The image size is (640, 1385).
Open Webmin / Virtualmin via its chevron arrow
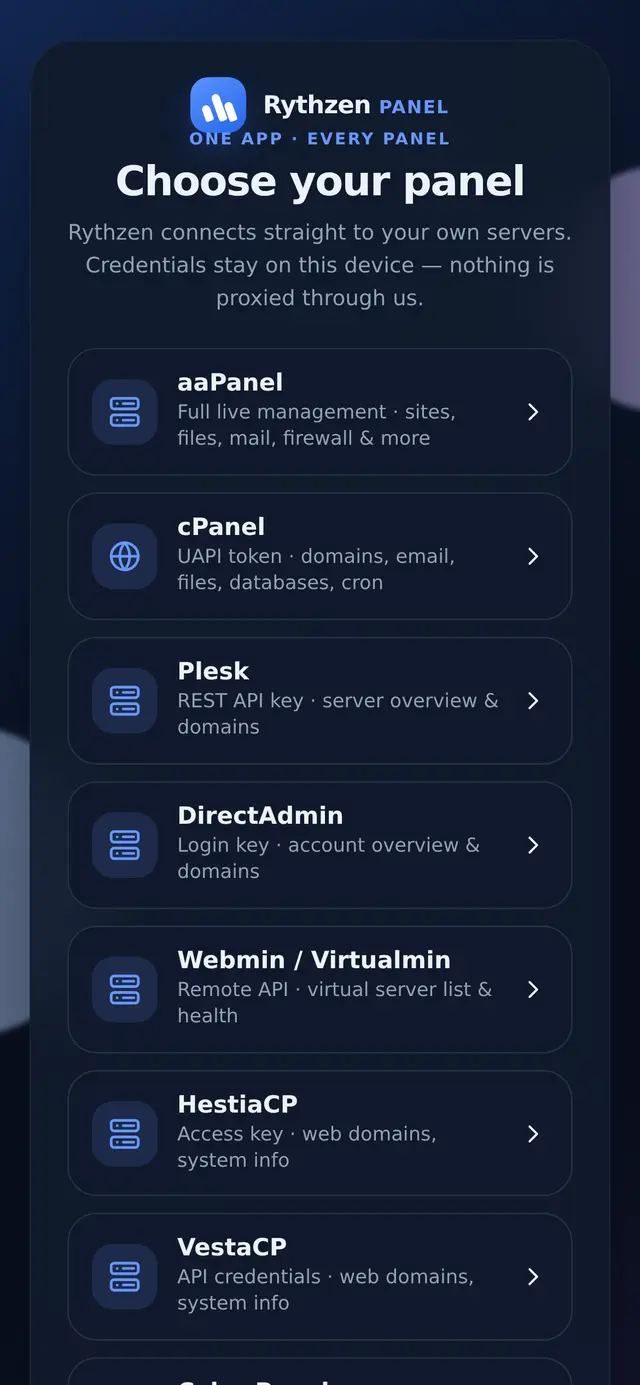(x=533, y=989)
